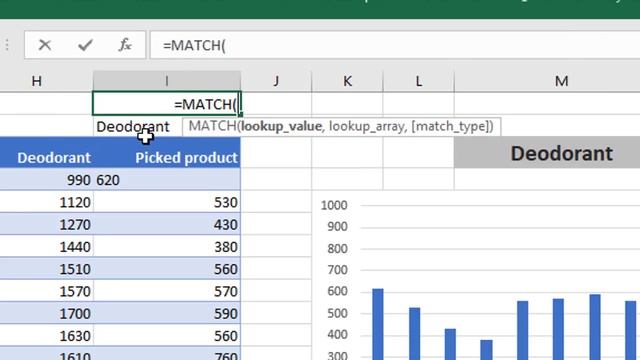Screen dimensions: 640x360
Task: Select the cell with value 590
Action: coord(167,313)
